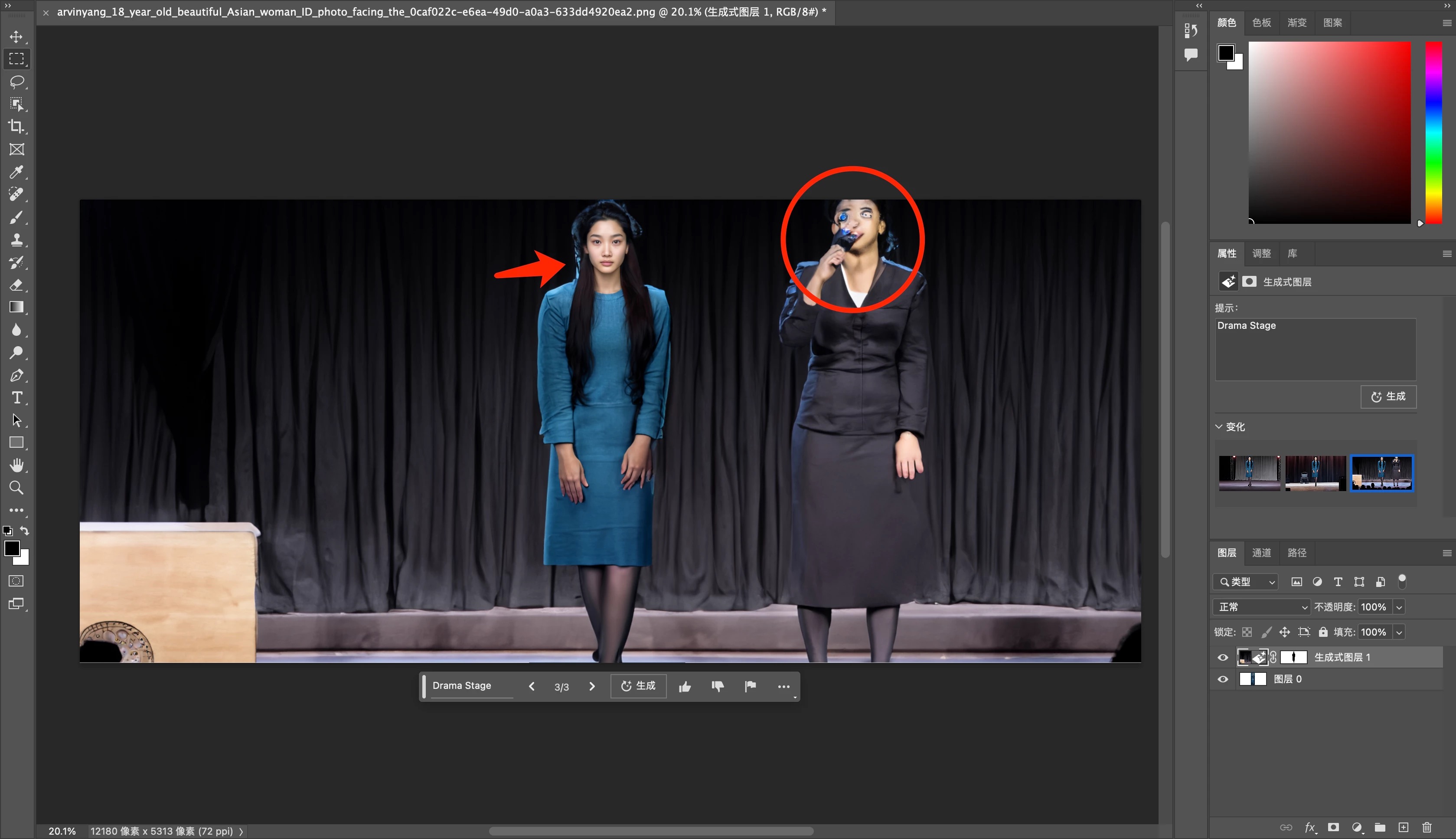Select the Hand tool
Viewport: 1456px width, 839px height.
coord(16,465)
